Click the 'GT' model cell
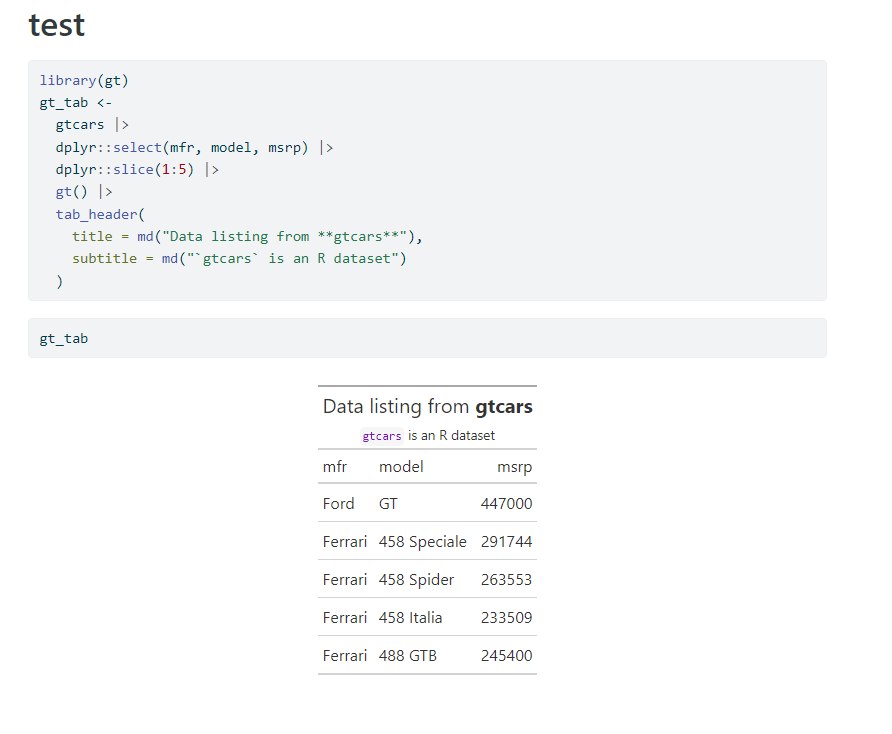892x734 pixels. tap(388, 504)
